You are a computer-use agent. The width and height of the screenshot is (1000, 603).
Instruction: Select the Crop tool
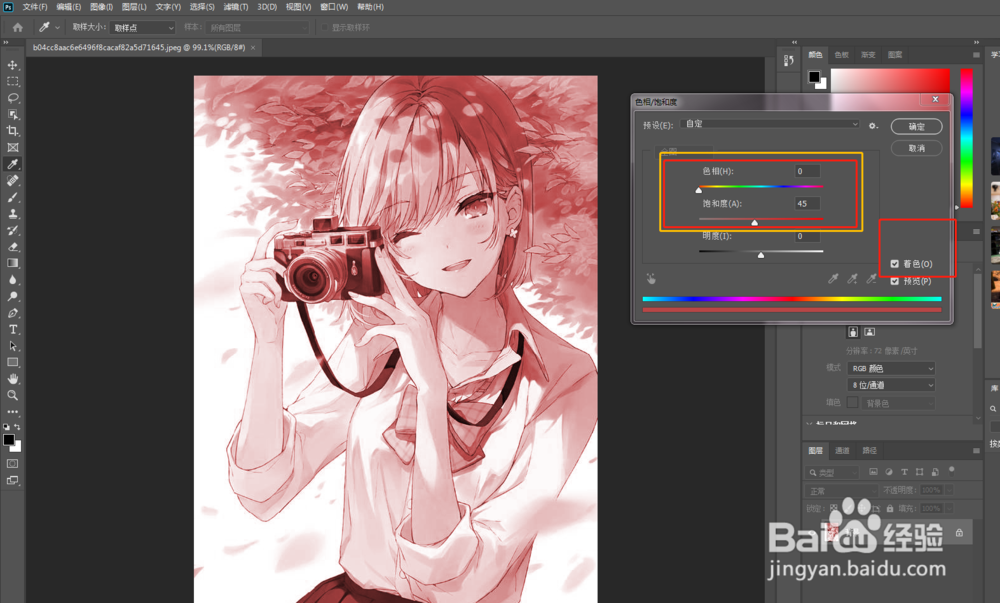pos(13,131)
